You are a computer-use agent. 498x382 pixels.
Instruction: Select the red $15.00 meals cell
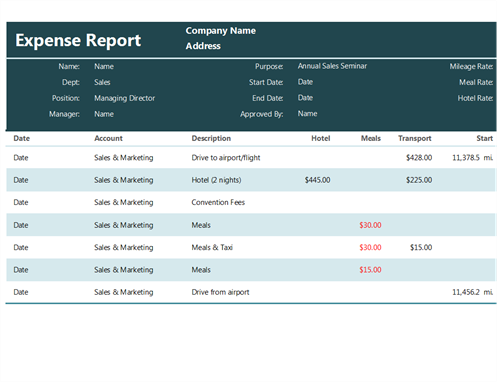[x=370, y=270]
